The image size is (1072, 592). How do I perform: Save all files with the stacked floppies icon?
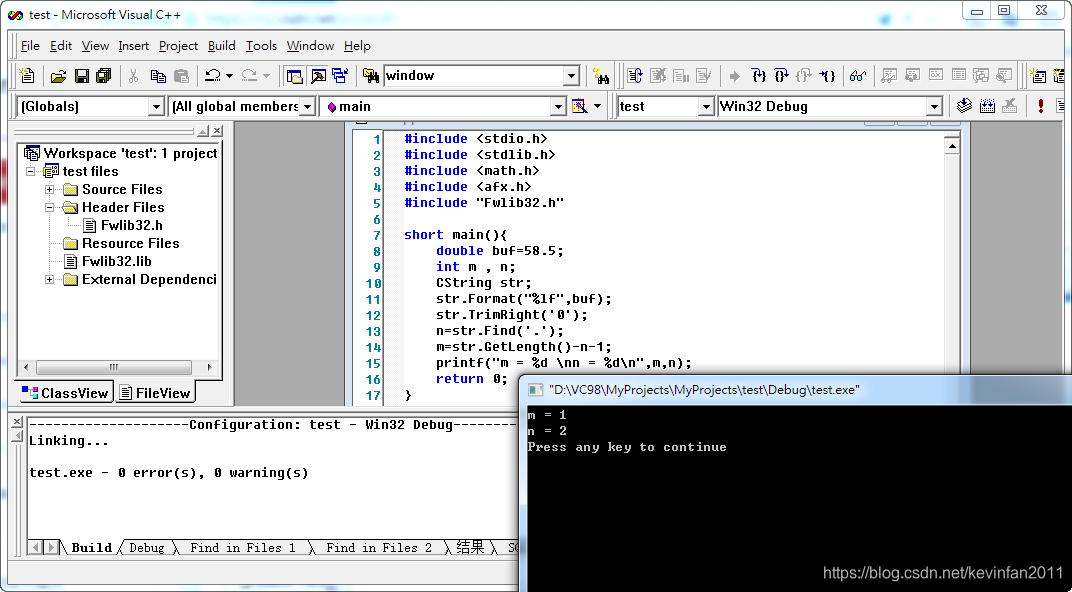pos(103,76)
